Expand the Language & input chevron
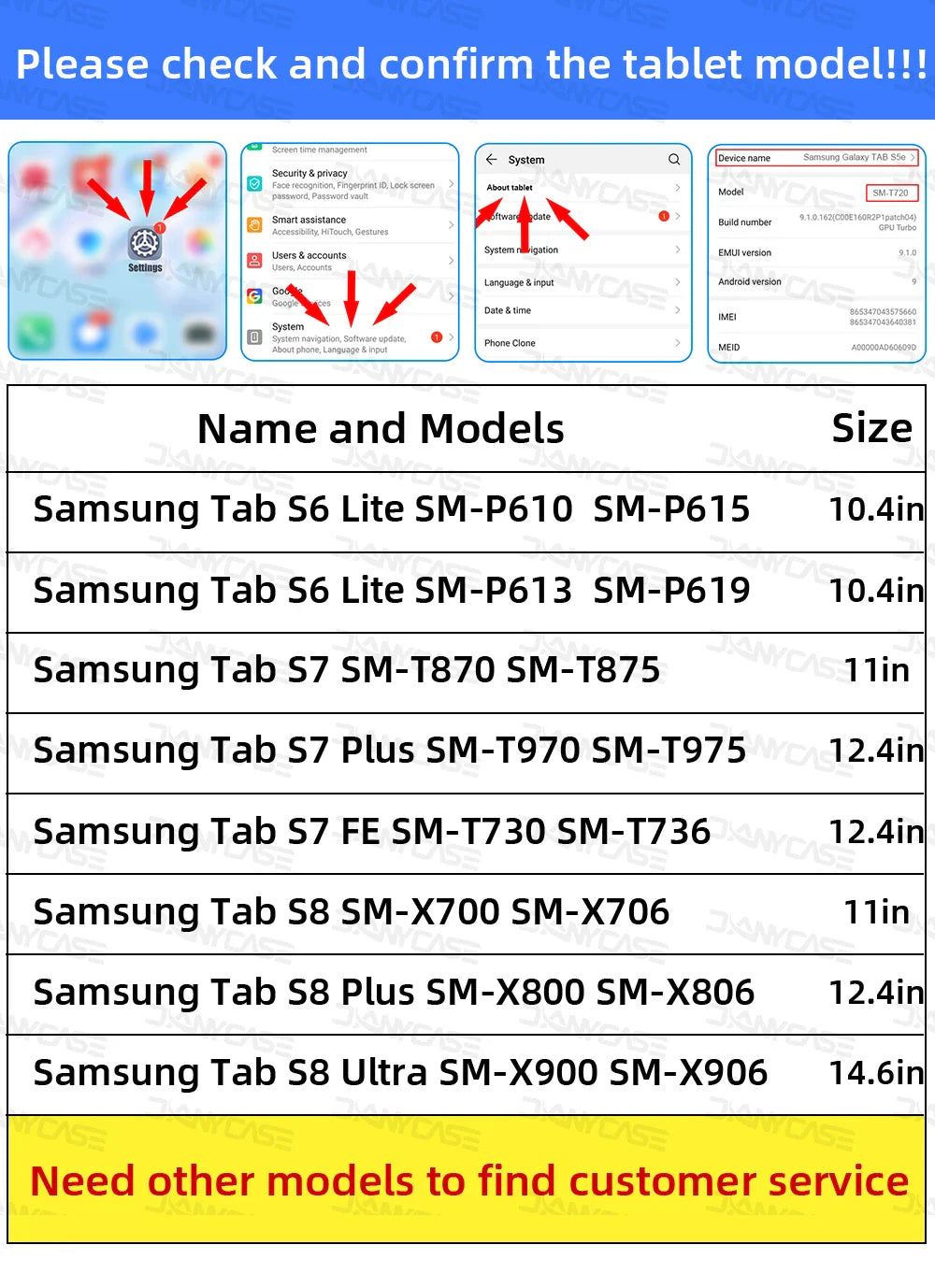Screen dimensions: 935x1288 pos(677,282)
